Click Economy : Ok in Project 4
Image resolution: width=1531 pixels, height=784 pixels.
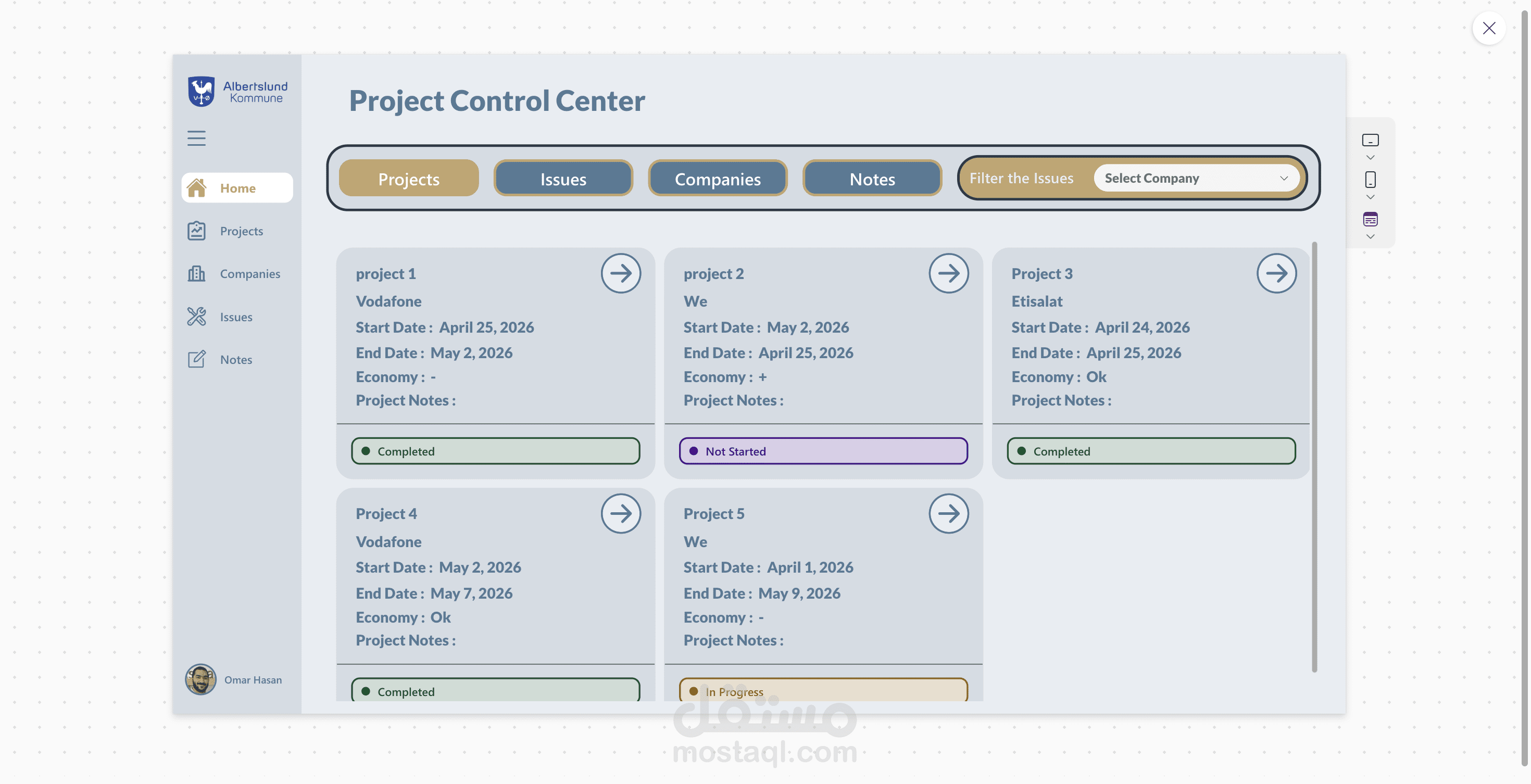[x=403, y=618]
